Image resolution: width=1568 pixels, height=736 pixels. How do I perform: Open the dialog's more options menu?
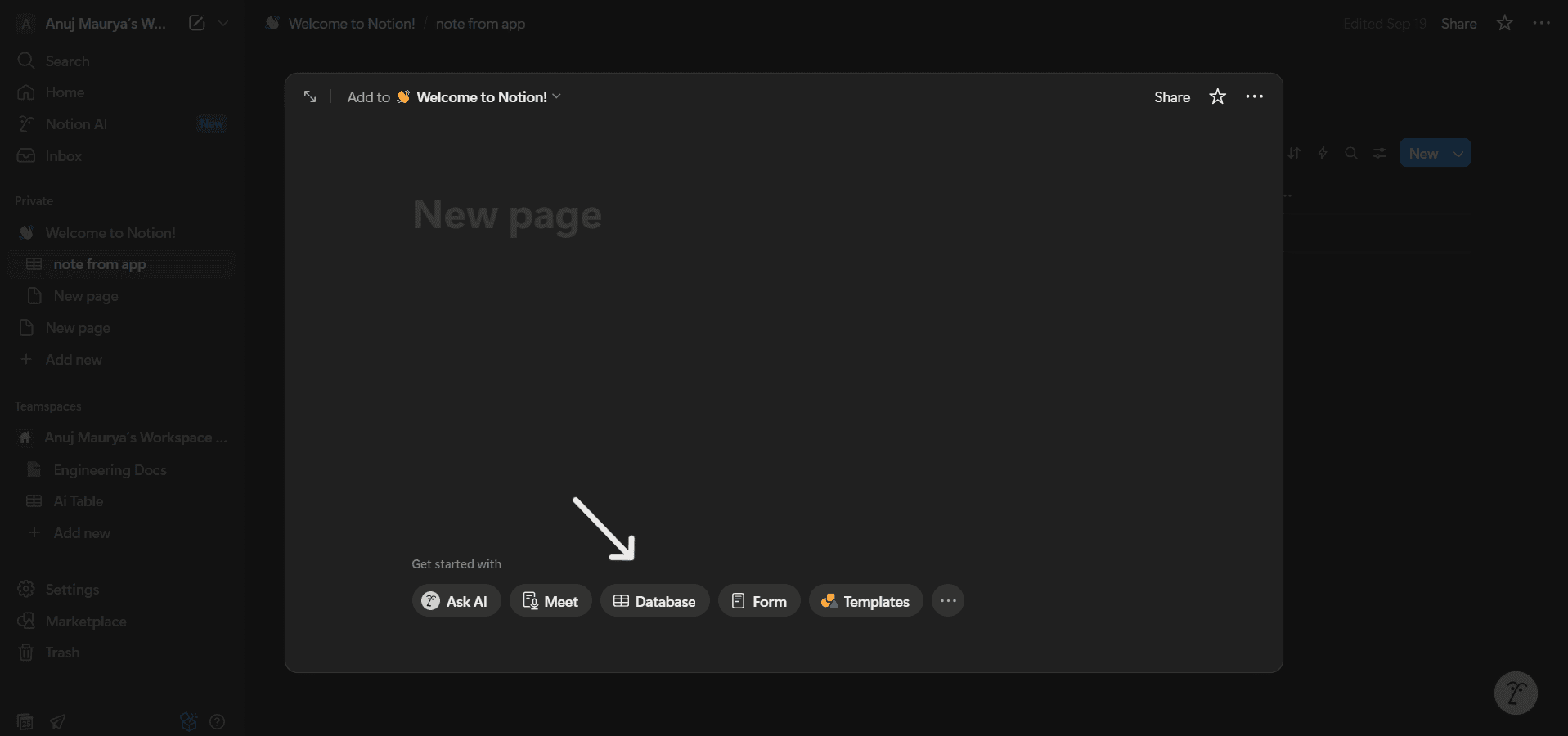pyautogui.click(x=1255, y=96)
